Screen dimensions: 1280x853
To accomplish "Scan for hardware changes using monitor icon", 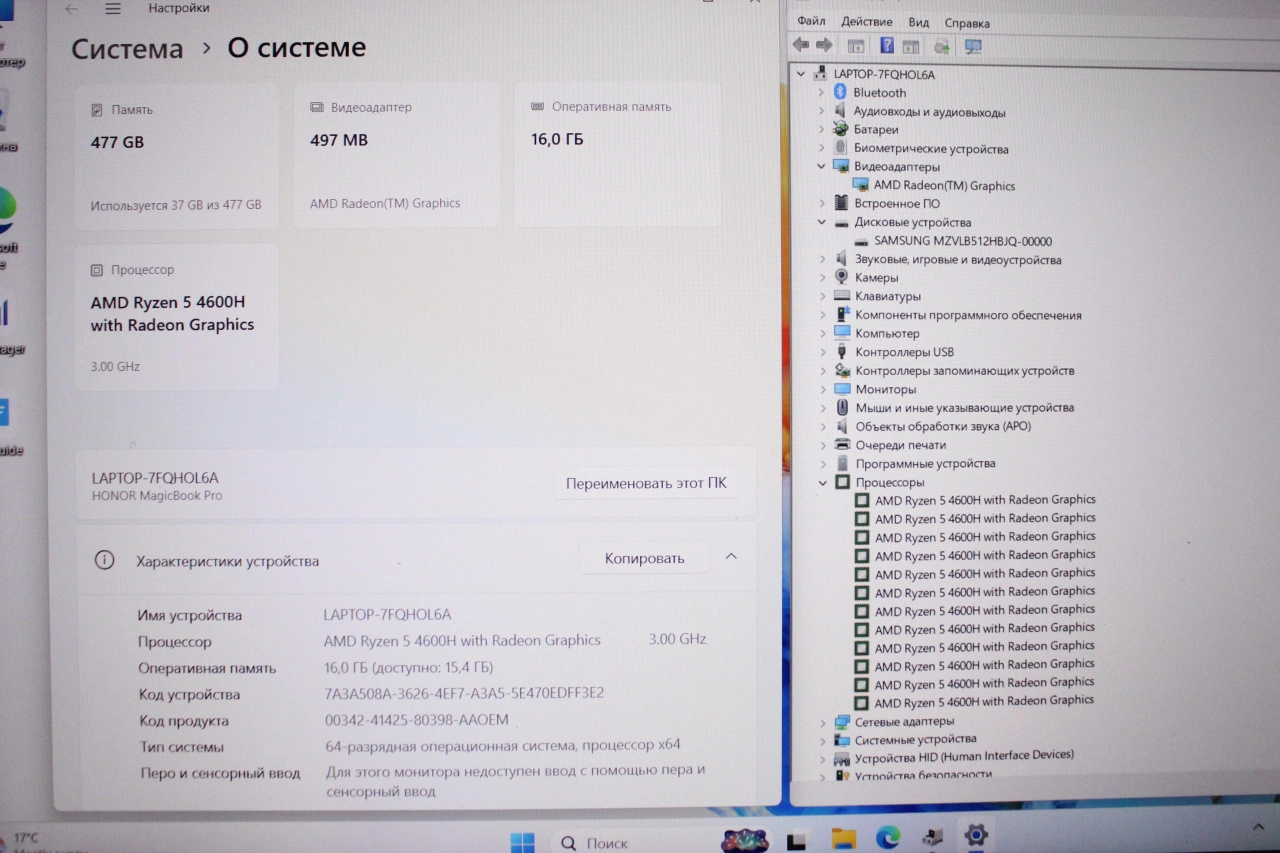I will [x=973, y=46].
